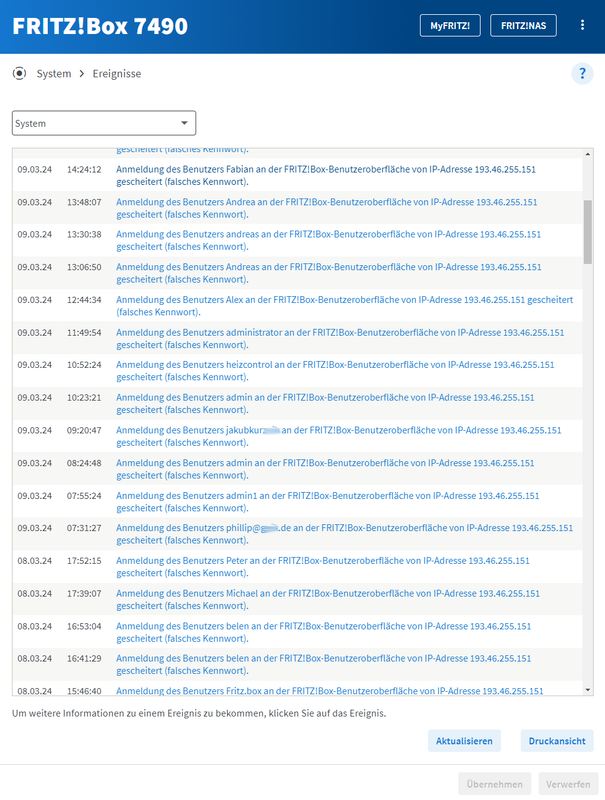
Task: Click the time 12:44:34 cell
Action: tap(84, 300)
